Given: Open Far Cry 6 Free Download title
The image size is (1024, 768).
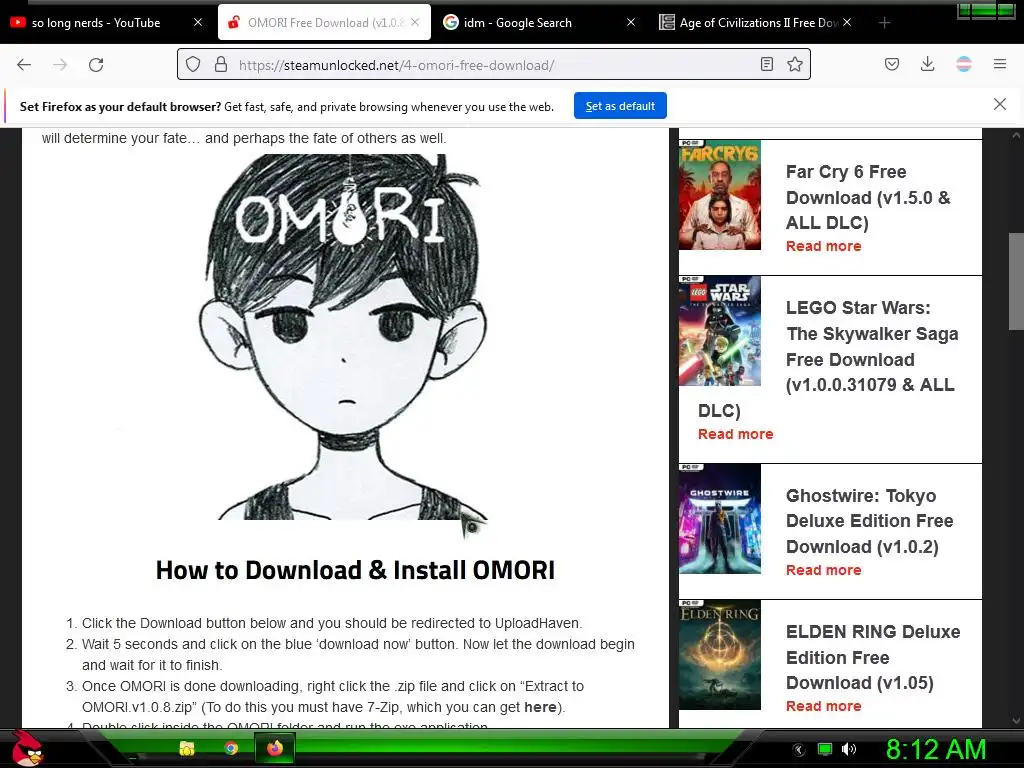Looking at the screenshot, I should (867, 197).
